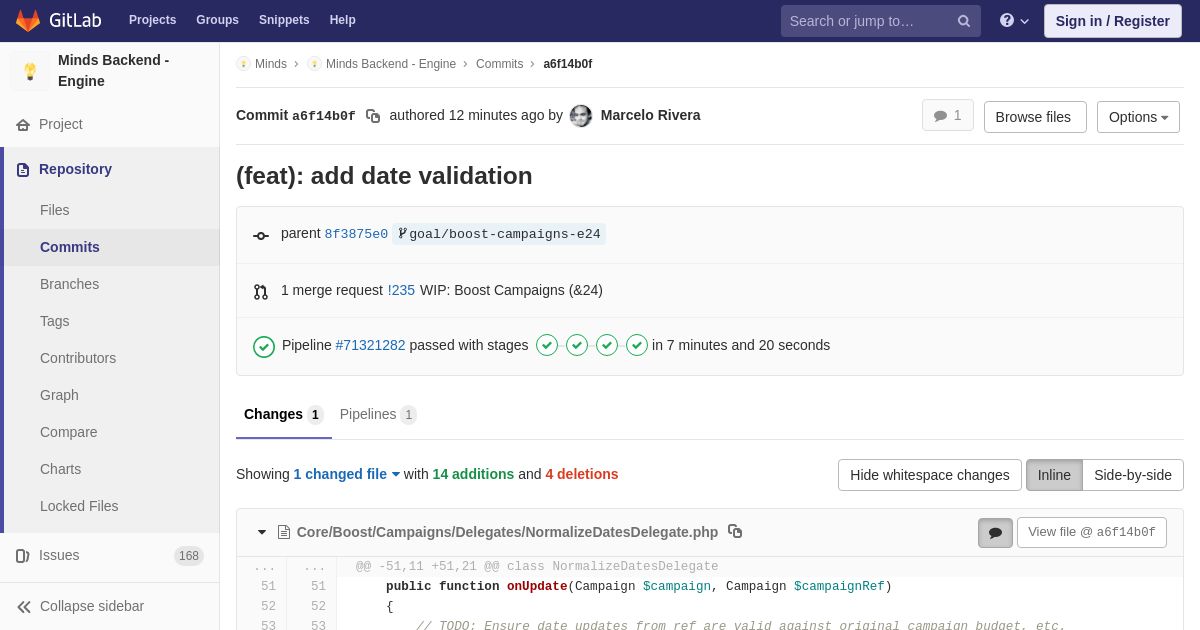Click the GitLab fox logo

pos(28,20)
